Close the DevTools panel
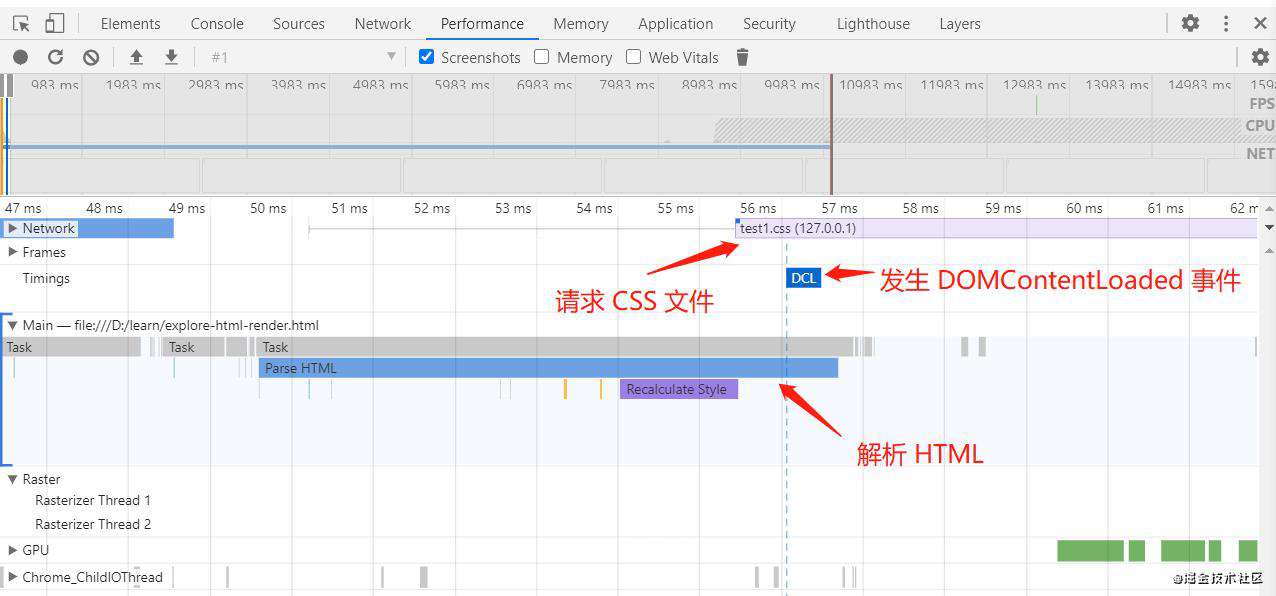Screen dimensions: 1276x596 pyautogui.click(x=1260, y=23)
